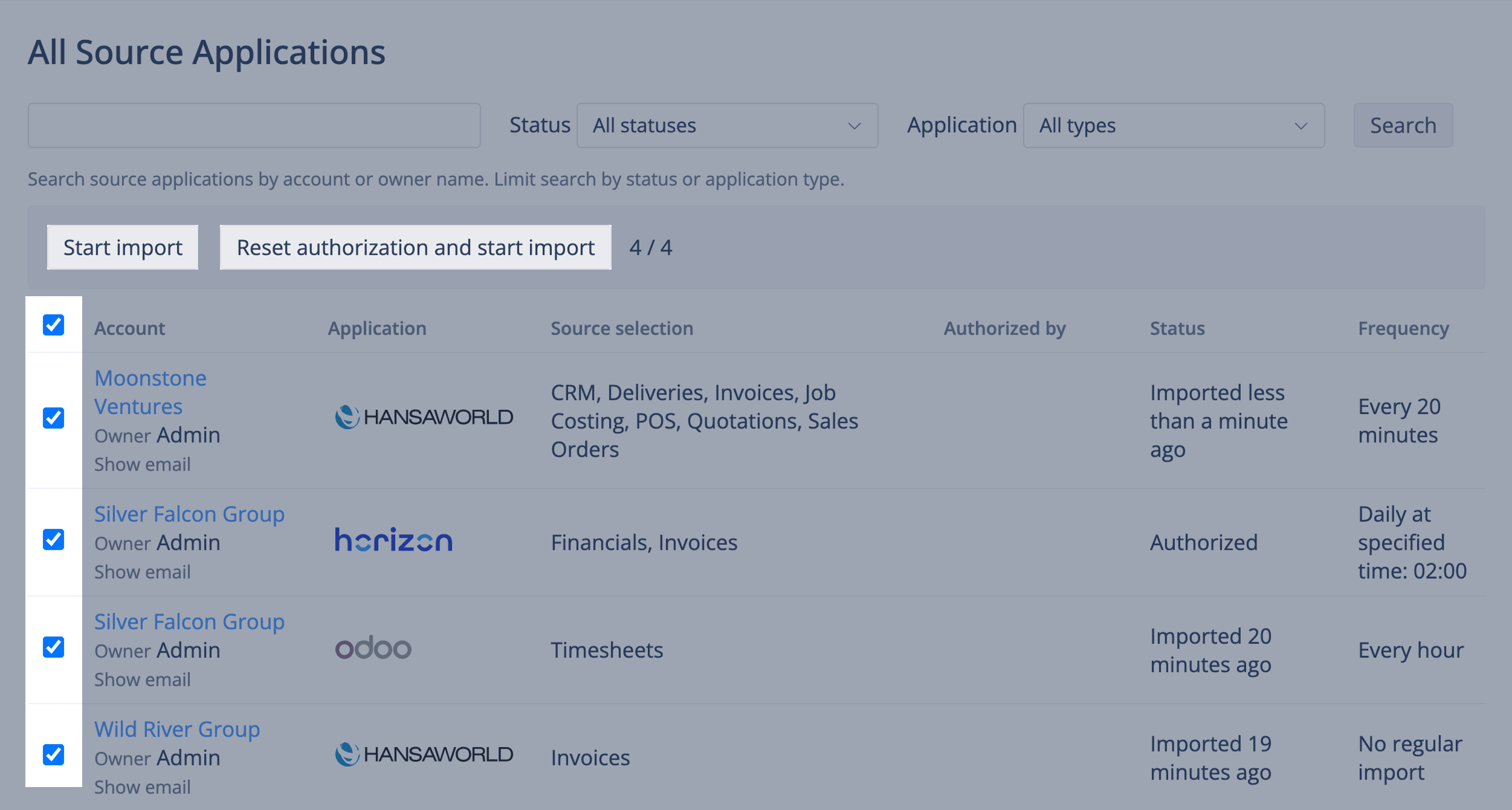Click the 'Invoices' cell in Wild River row
The height and width of the screenshot is (810, 1512).
[590, 757]
